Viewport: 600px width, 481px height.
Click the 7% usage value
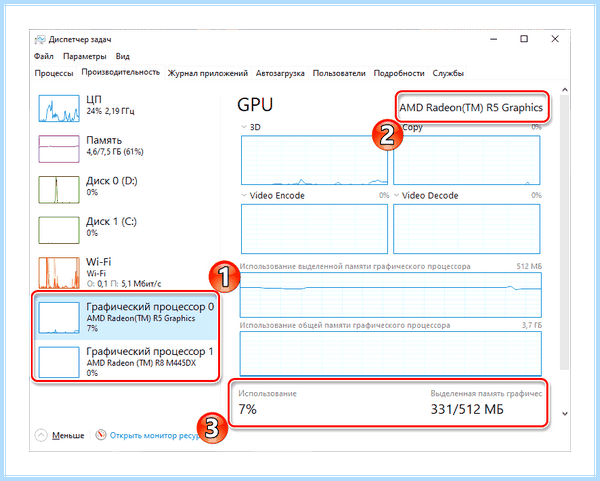[x=248, y=409]
